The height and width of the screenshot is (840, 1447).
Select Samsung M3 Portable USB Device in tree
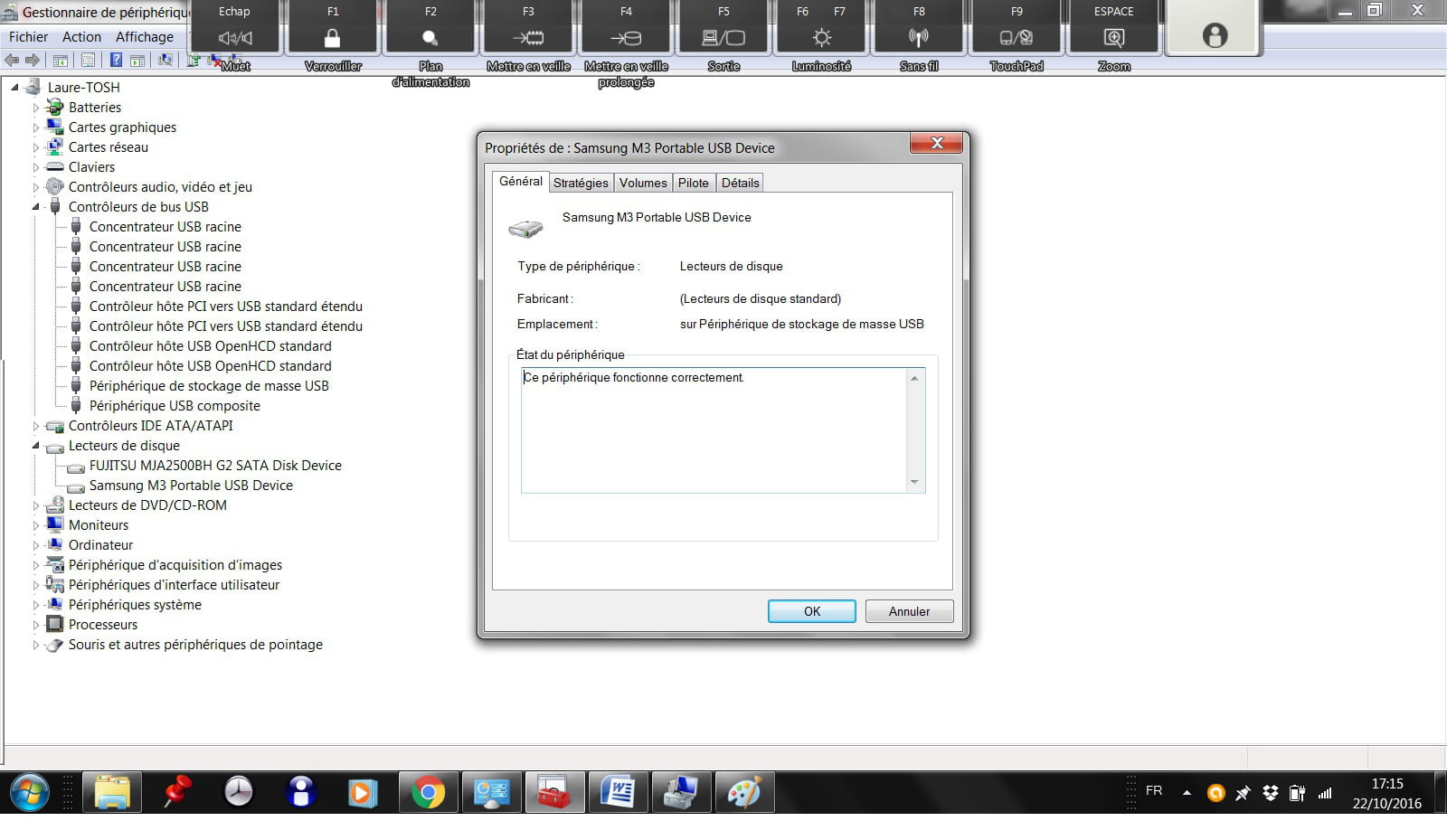pyautogui.click(x=191, y=486)
